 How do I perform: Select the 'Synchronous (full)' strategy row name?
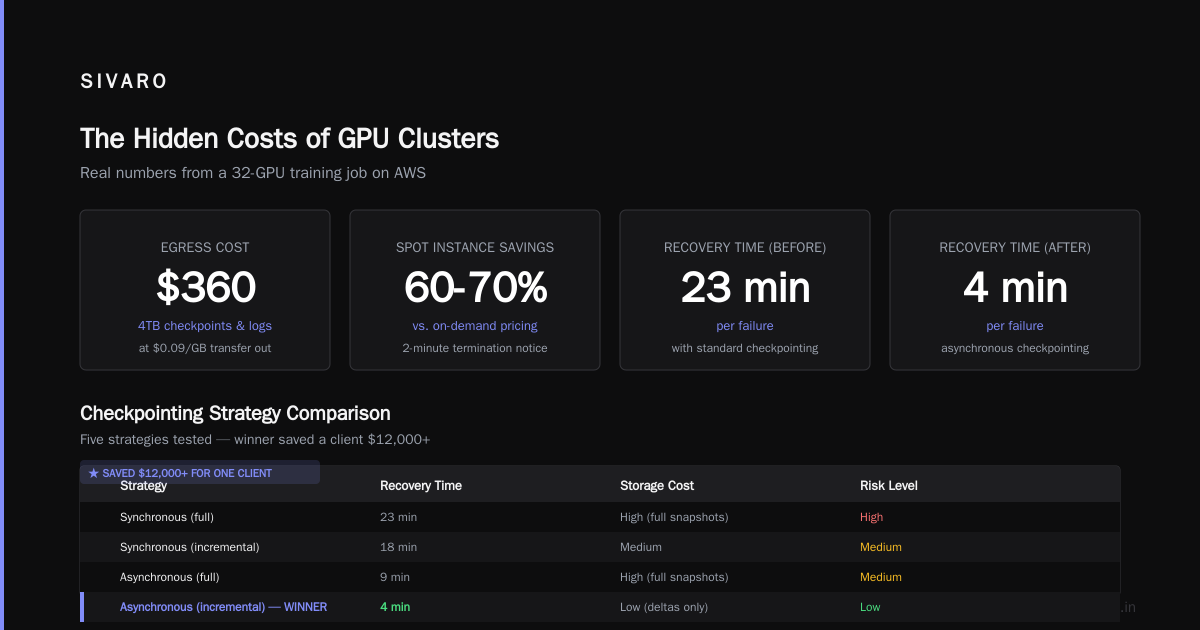point(167,517)
